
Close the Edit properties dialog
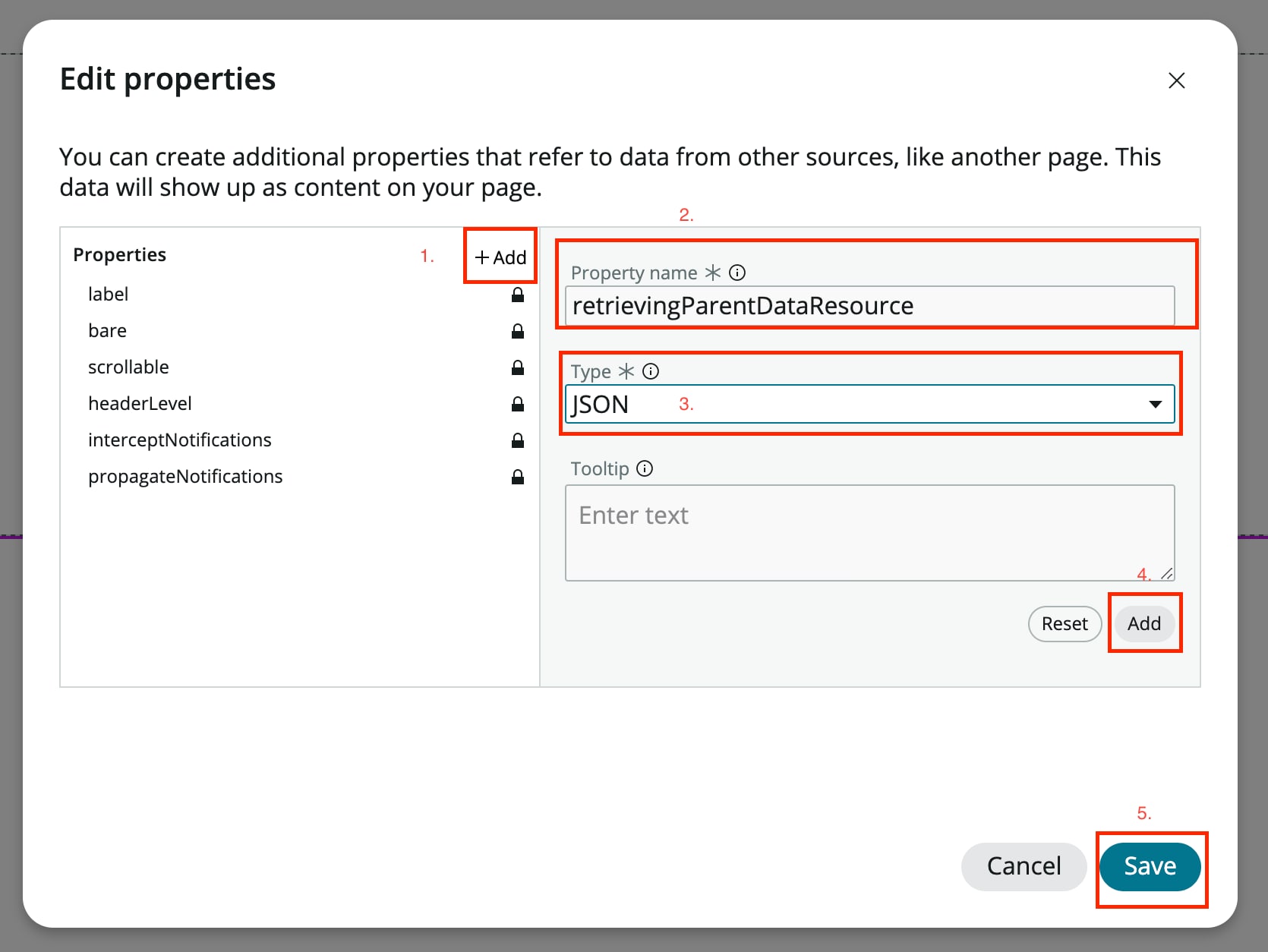[1176, 80]
